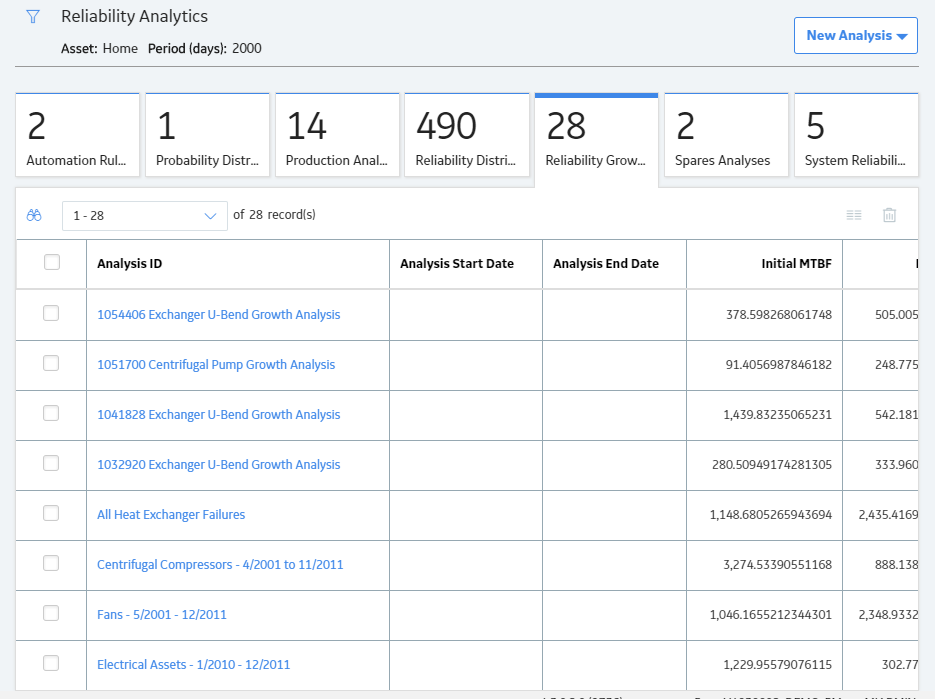Open the Reliability Distribution tab showing 490

pos(467,135)
